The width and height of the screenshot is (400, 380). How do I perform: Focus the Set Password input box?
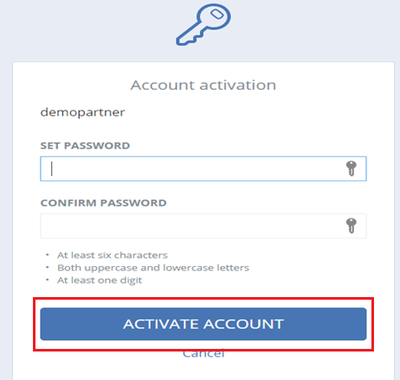(203, 169)
